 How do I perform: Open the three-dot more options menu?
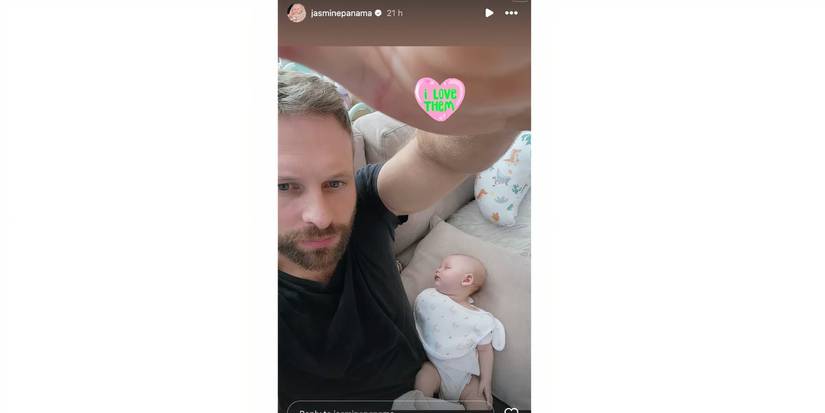[511, 13]
